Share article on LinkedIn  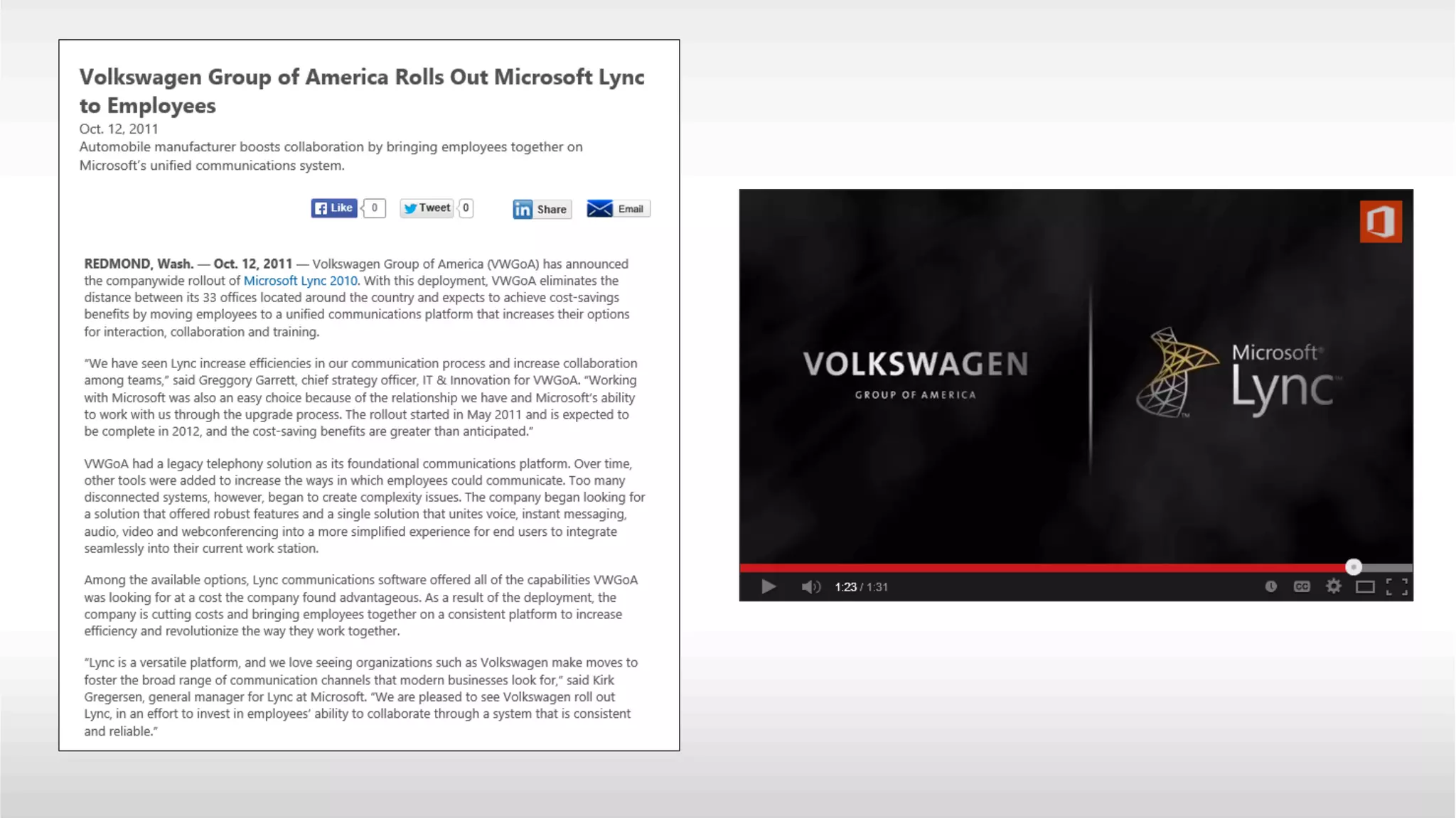542,209
